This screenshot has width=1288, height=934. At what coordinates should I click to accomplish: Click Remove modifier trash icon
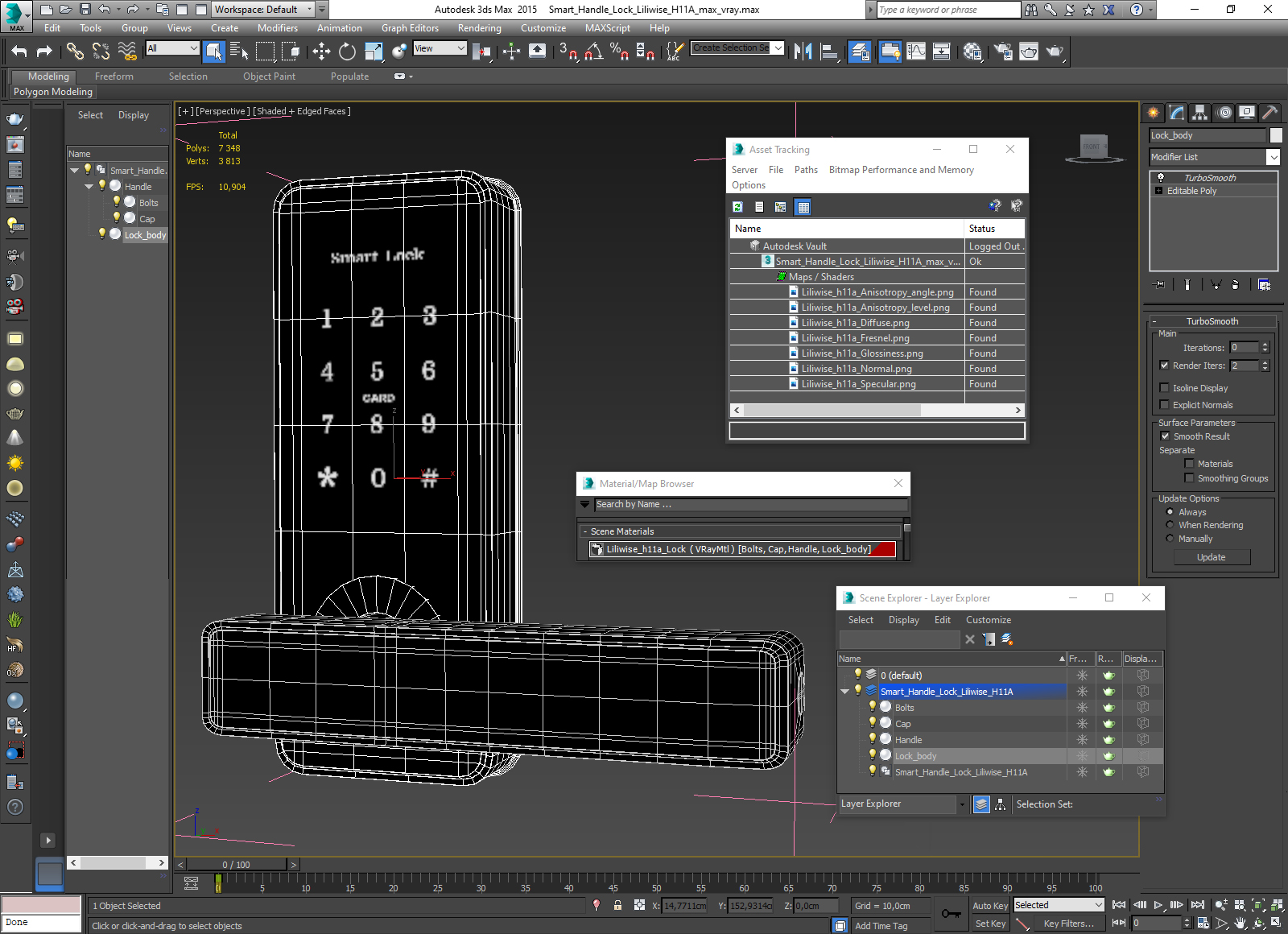tap(1236, 284)
